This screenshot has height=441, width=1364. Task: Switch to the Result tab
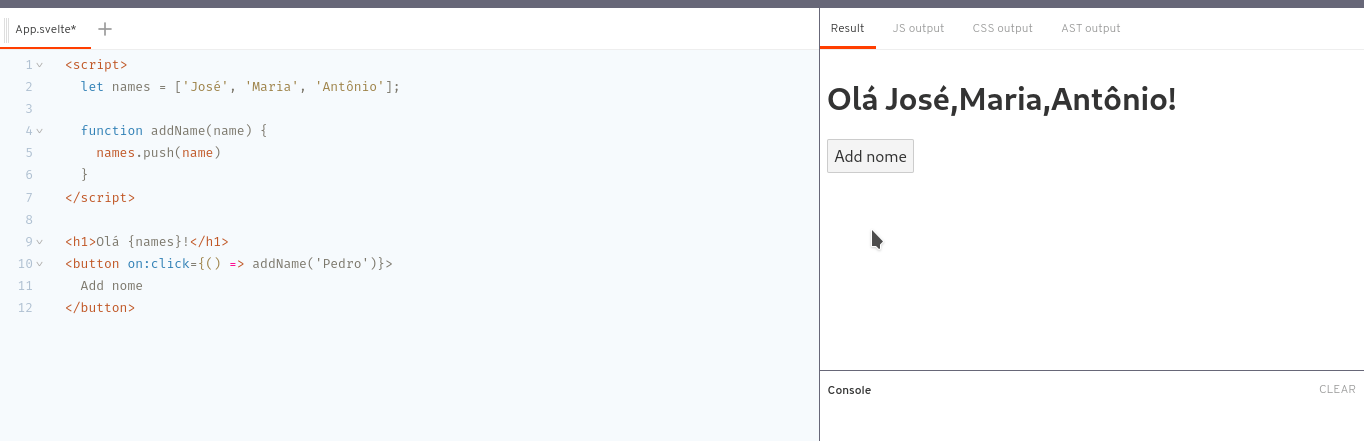(x=847, y=28)
